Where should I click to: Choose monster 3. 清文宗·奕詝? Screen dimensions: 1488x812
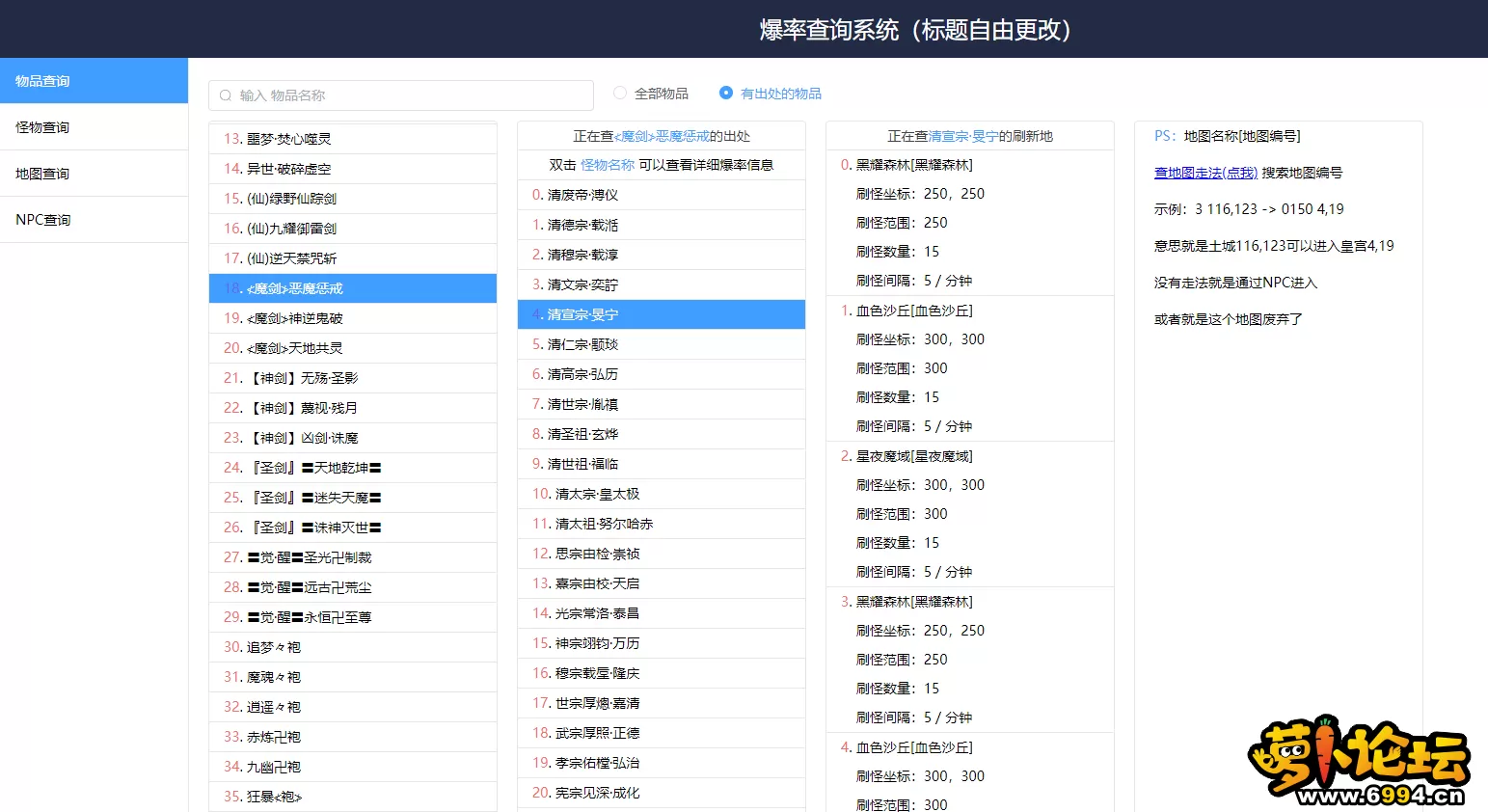[662, 284]
